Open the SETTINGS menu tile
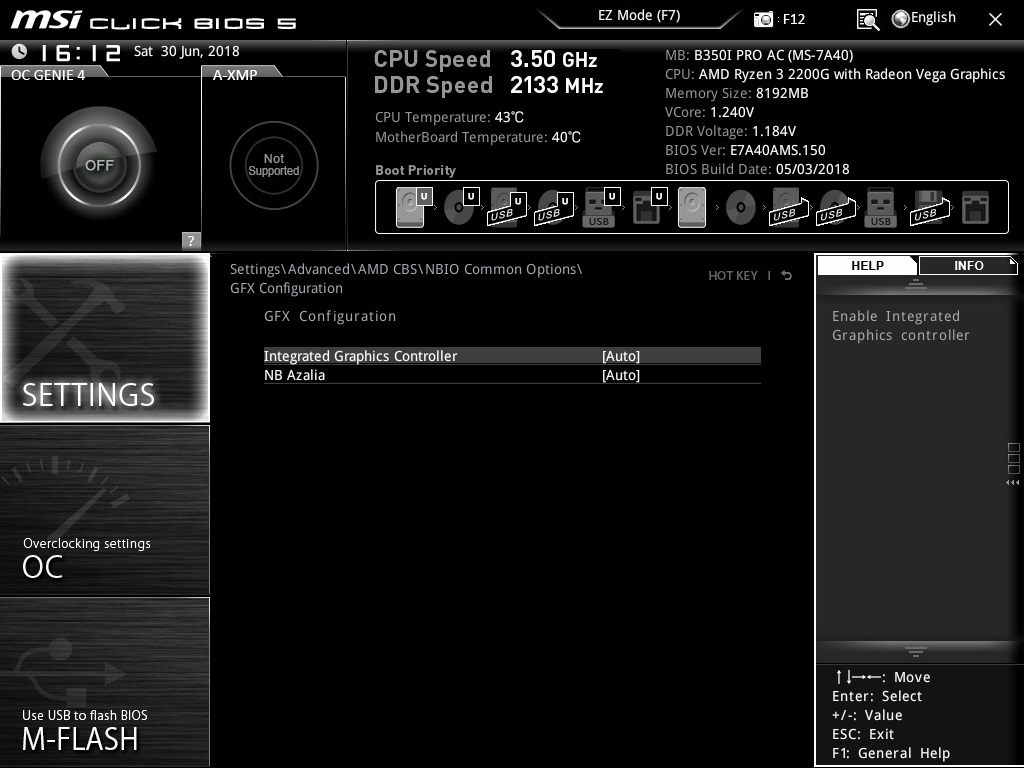This screenshot has width=1024, height=768. click(105, 338)
